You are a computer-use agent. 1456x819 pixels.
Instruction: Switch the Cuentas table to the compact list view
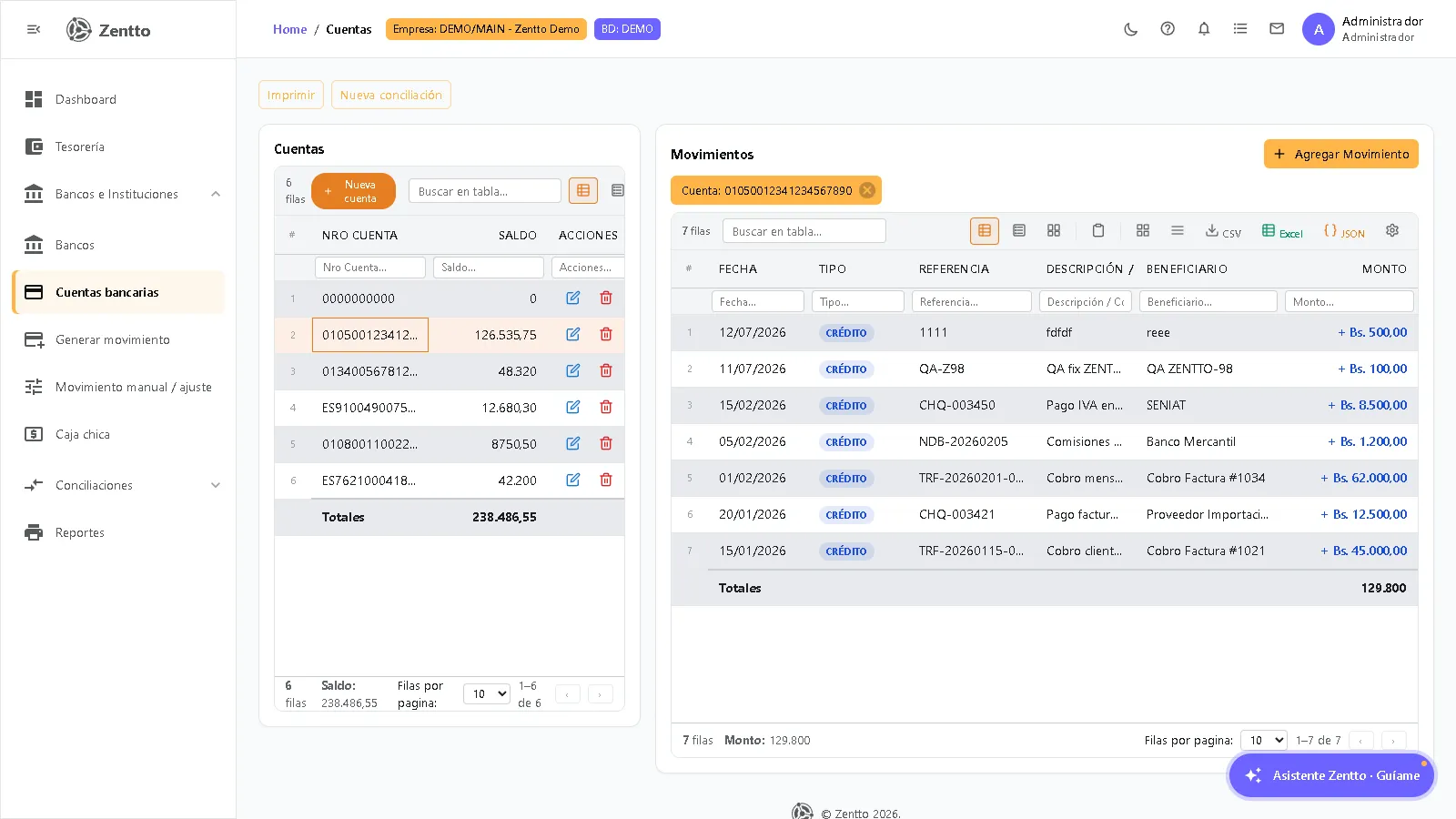click(618, 190)
